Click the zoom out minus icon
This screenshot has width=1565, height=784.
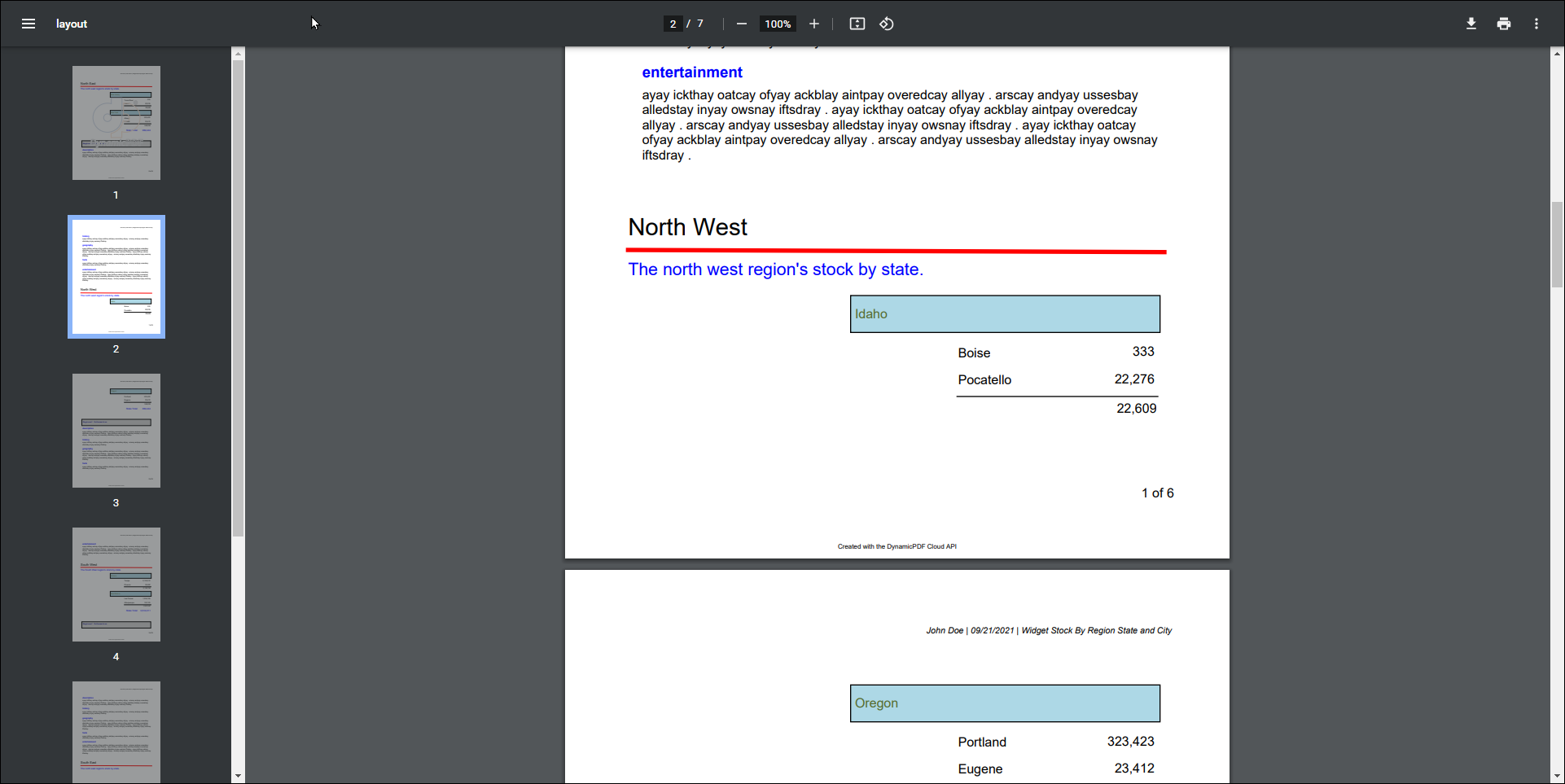click(x=741, y=24)
